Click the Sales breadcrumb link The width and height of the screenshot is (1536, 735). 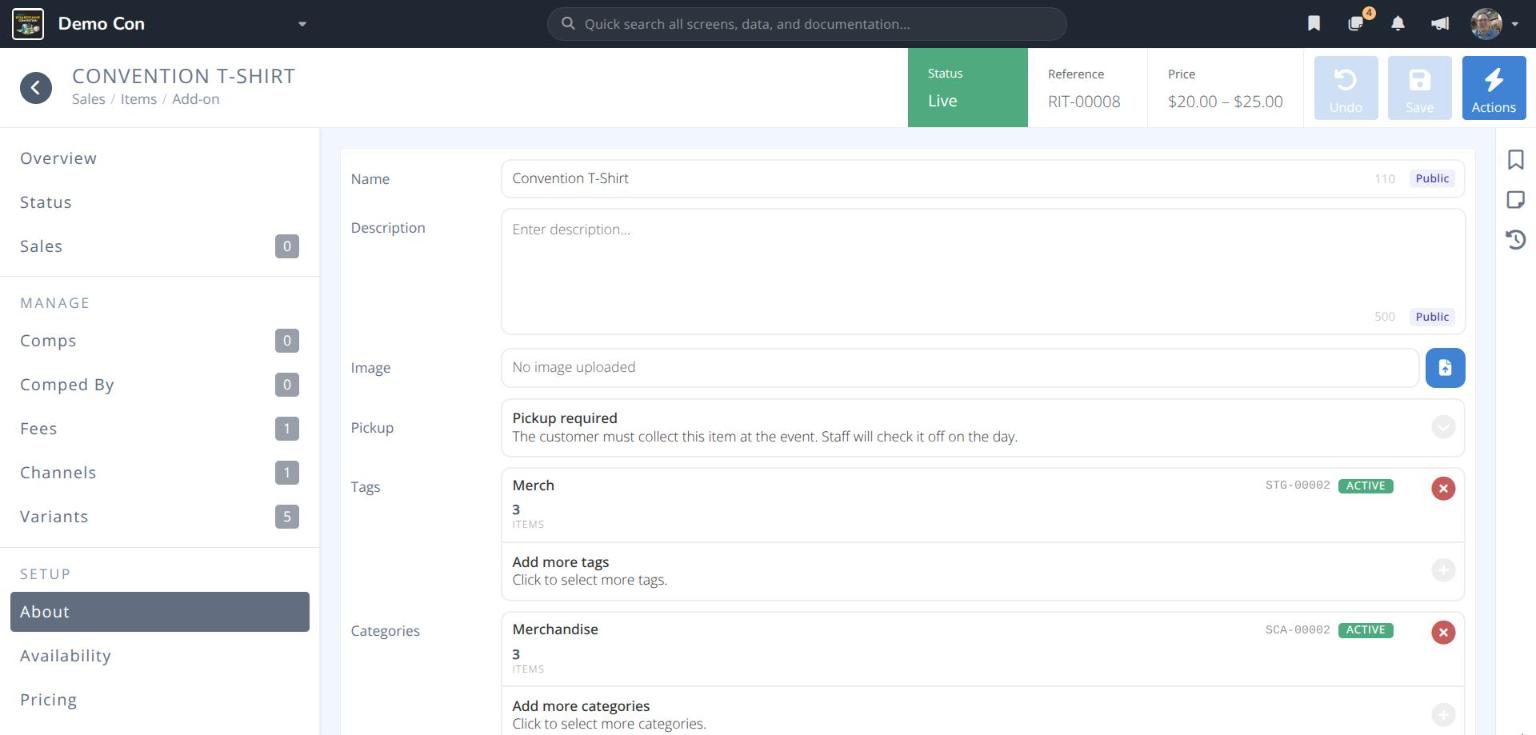tap(88, 99)
